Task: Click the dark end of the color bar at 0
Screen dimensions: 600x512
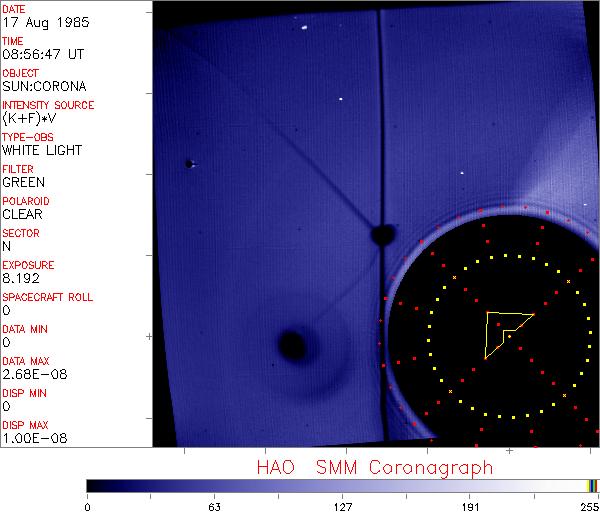Action: pos(91,485)
